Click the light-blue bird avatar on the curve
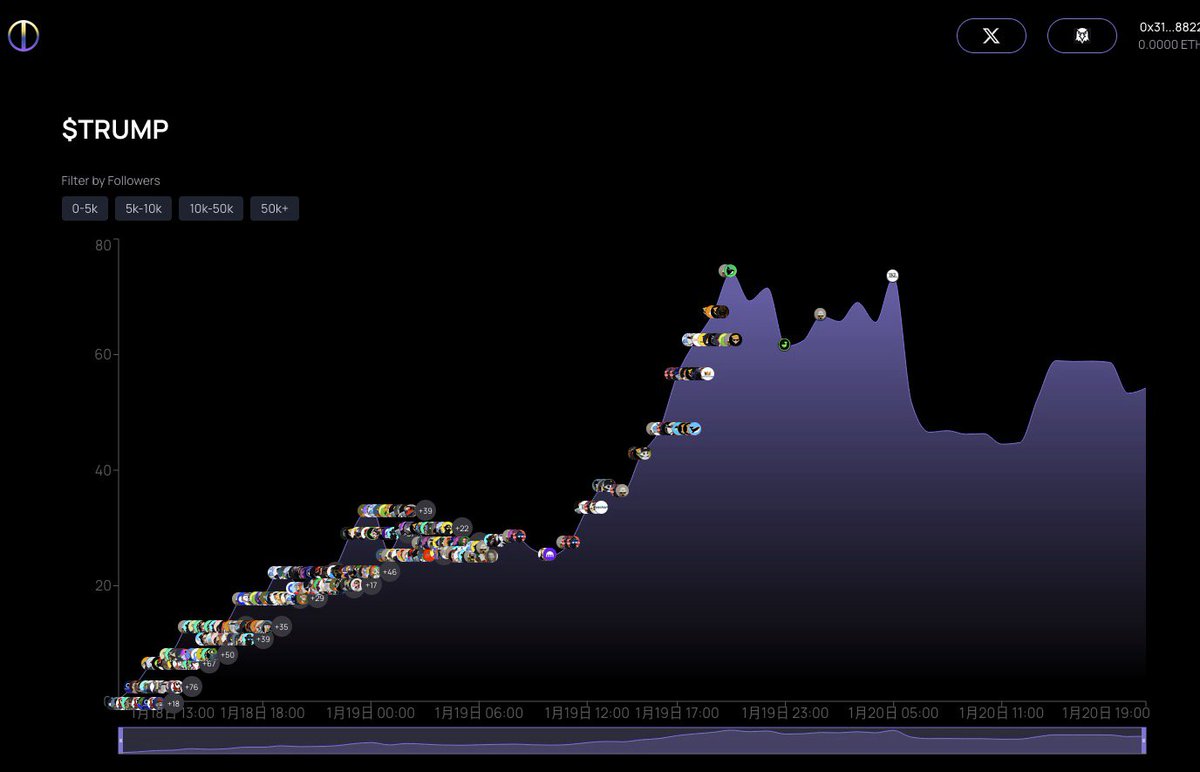The image size is (1200, 772). [694, 429]
